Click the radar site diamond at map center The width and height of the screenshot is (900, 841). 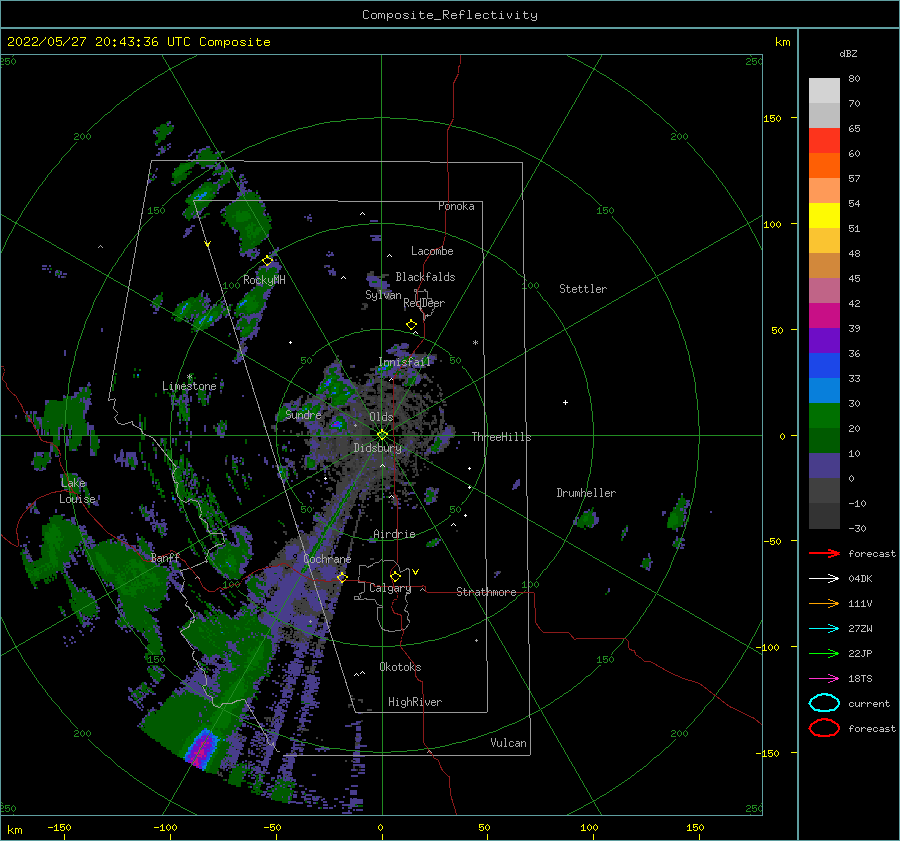point(382,435)
